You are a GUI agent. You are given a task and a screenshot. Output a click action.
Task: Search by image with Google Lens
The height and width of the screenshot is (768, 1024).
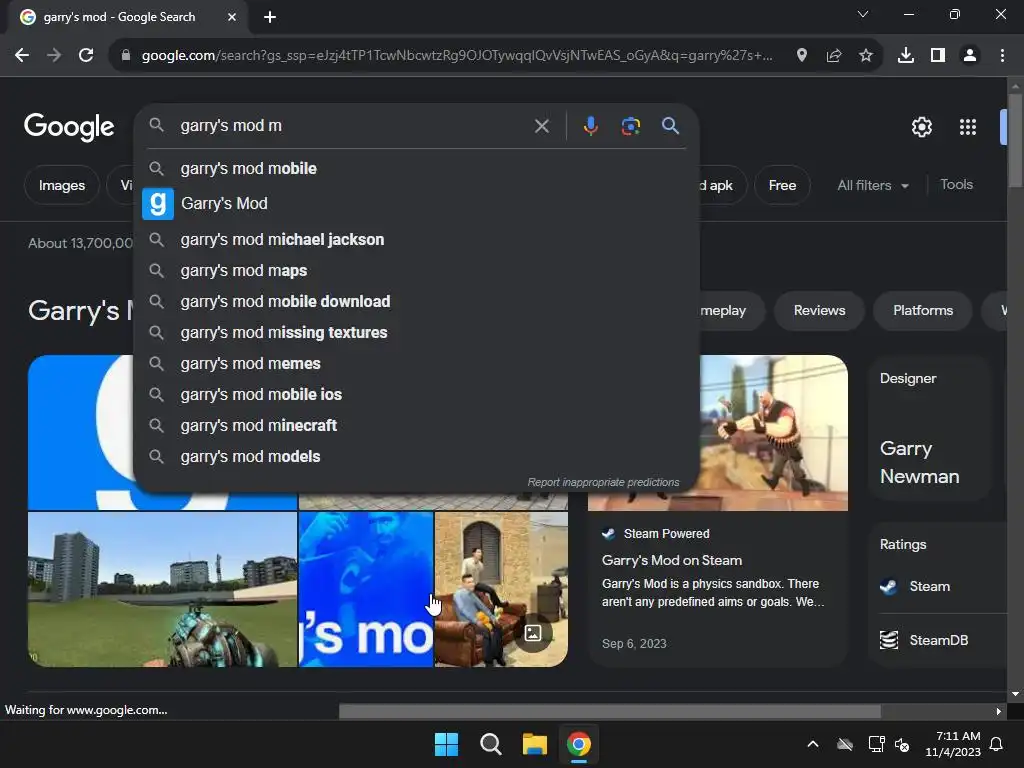pos(631,126)
